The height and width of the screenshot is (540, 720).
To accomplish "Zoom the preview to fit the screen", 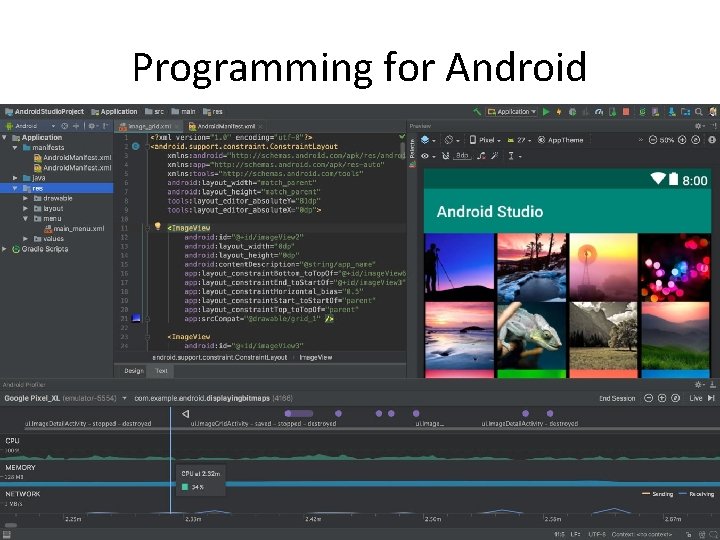I will pyautogui.click(x=696, y=140).
